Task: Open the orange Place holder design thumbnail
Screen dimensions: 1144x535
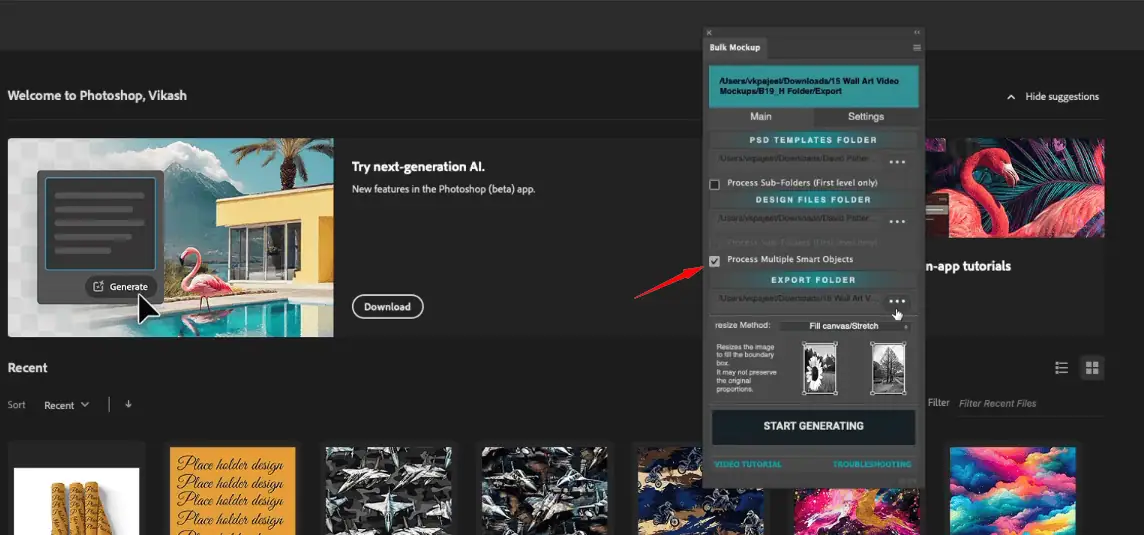Action: click(232, 490)
